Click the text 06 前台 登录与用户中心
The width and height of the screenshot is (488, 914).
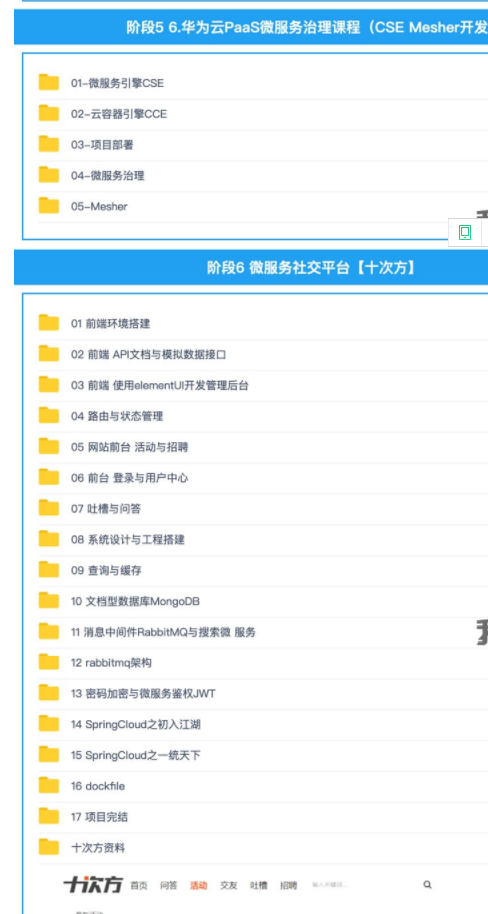129,478
